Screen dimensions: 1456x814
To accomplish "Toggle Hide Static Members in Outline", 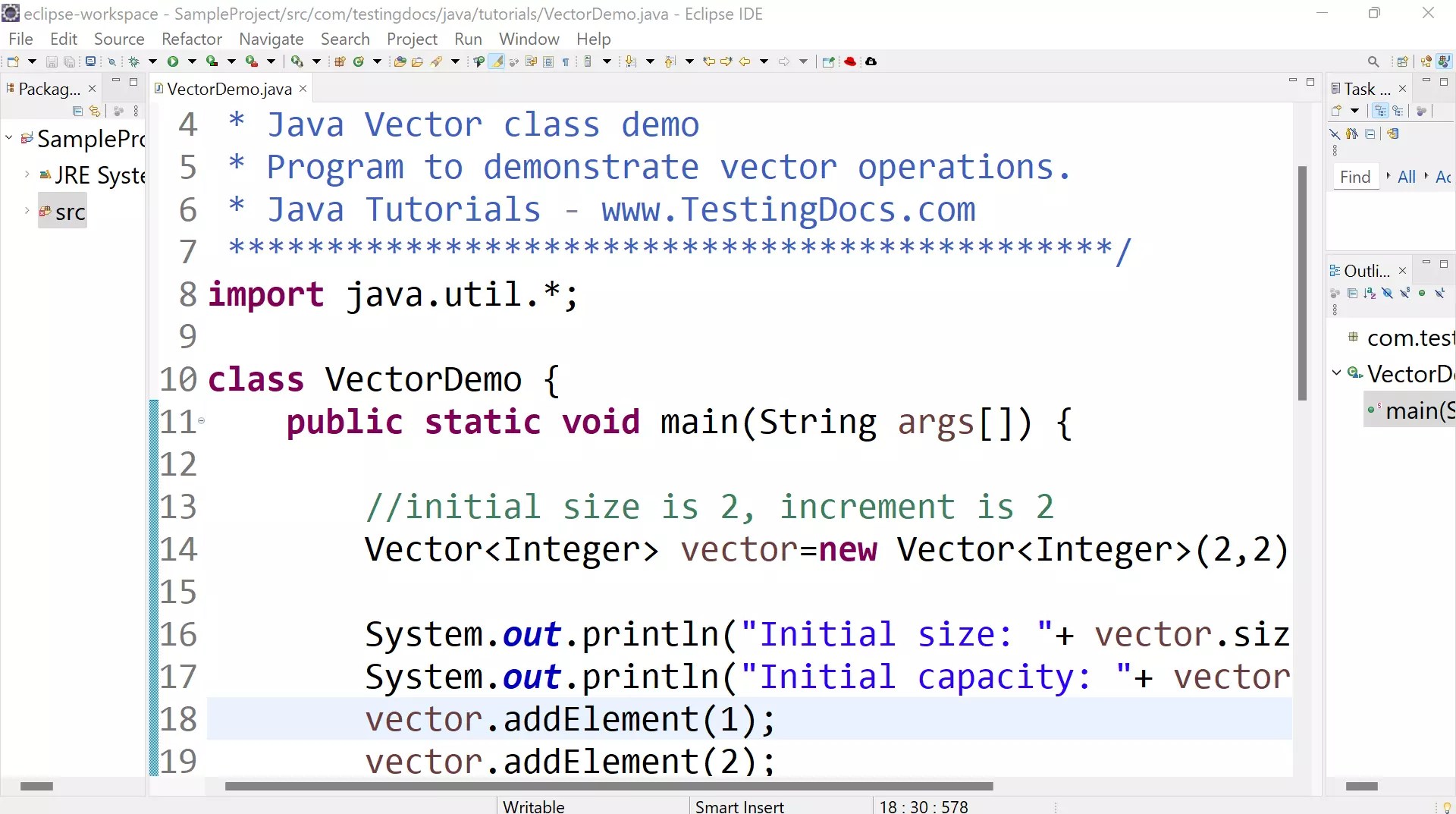I will (x=1404, y=293).
